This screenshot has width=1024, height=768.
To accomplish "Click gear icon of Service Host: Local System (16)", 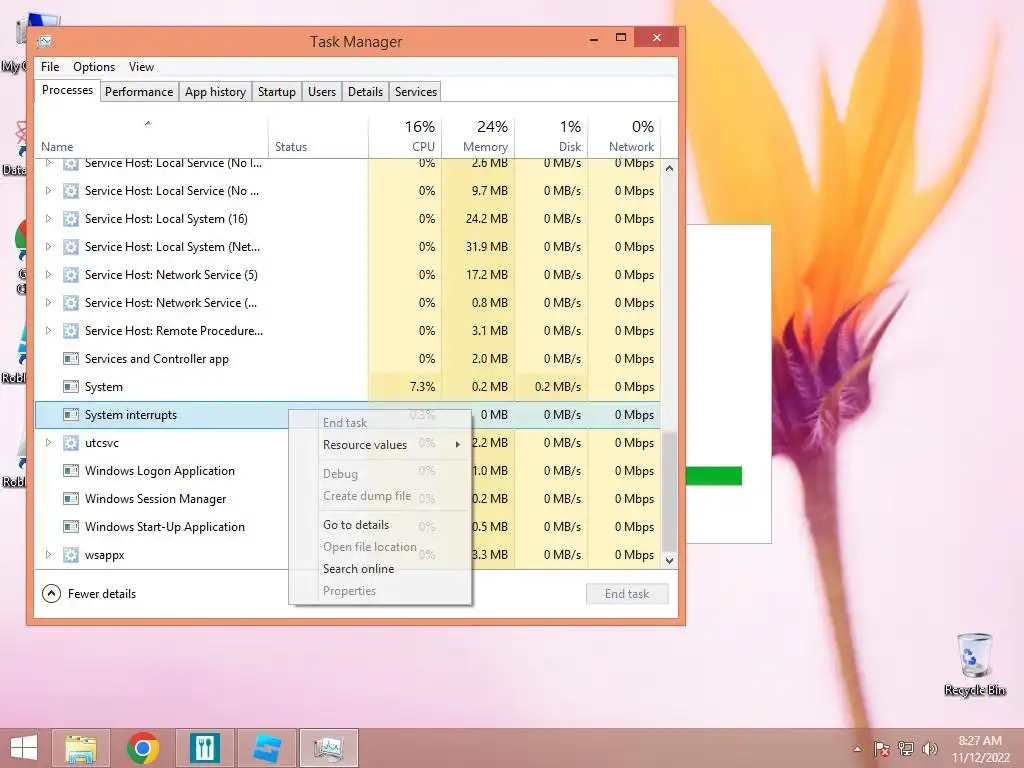I will (71, 219).
